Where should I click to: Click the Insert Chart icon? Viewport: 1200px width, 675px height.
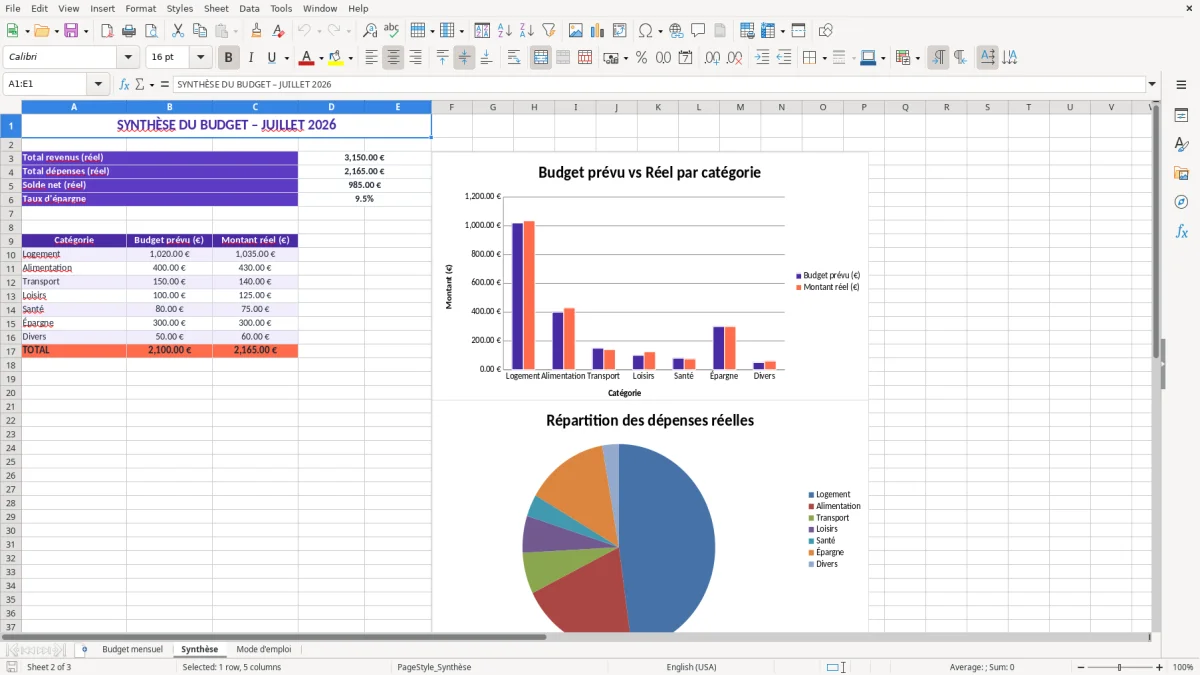598,31
